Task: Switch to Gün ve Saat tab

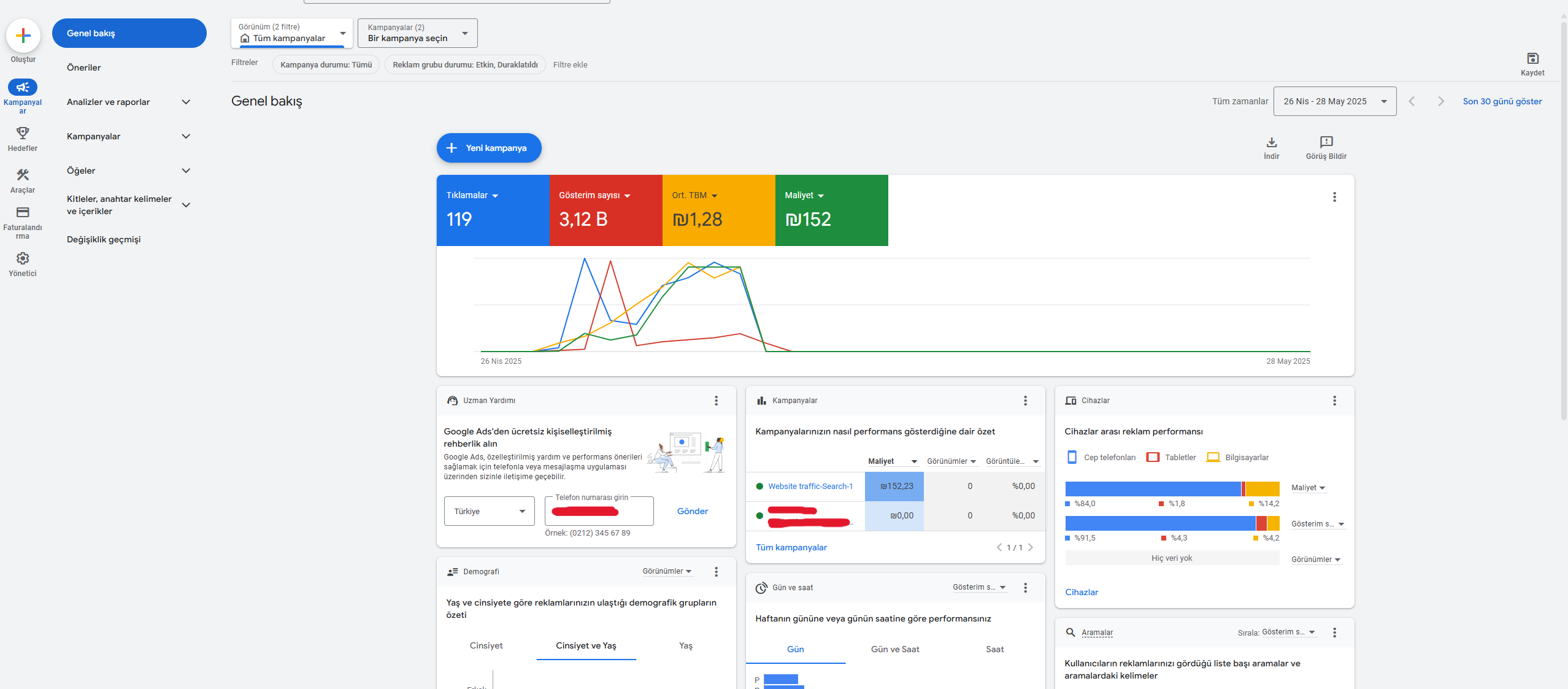Action: tap(895, 649)
